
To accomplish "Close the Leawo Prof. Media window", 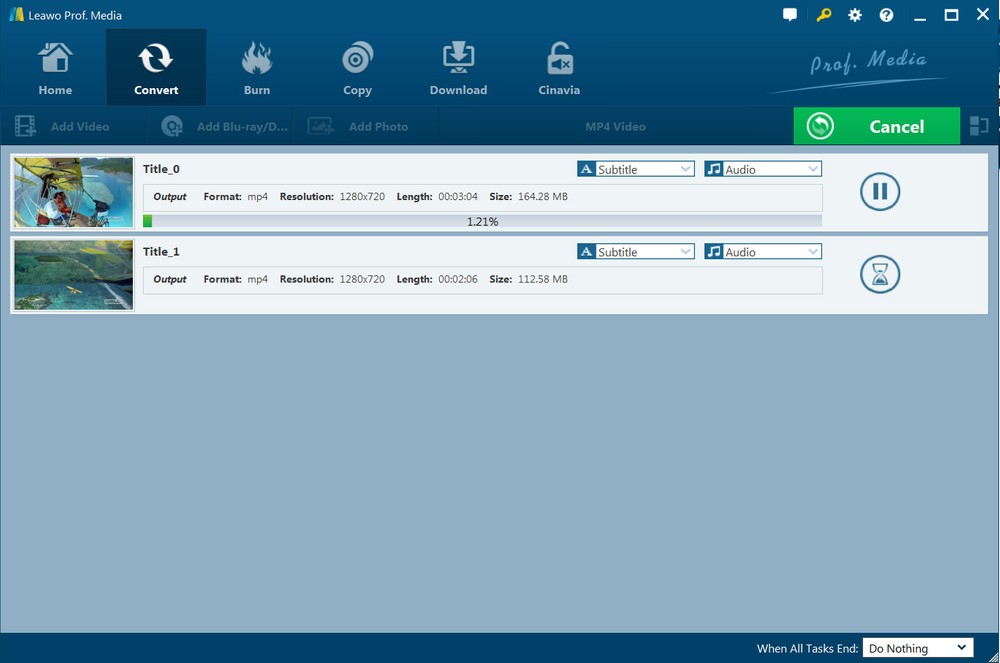I will [x=983, y=14].
